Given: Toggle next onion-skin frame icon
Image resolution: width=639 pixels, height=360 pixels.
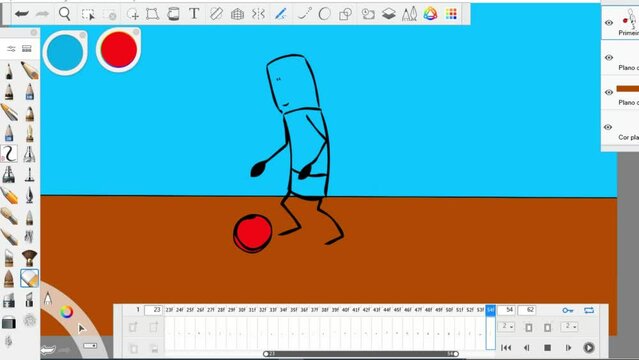Looking at the screenshot, I should 547,327.
